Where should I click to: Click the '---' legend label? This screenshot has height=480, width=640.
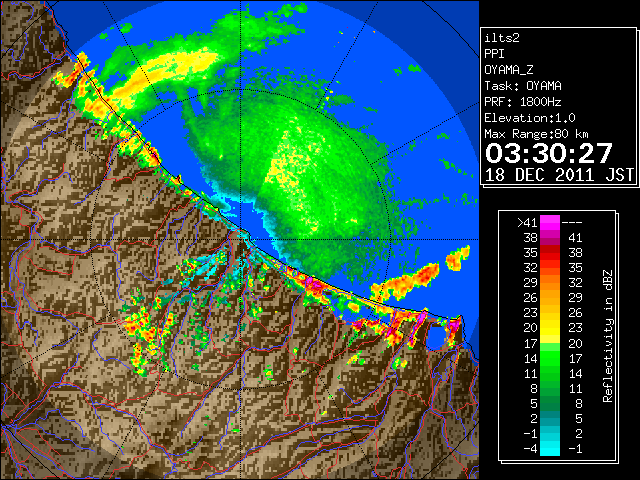572,223
